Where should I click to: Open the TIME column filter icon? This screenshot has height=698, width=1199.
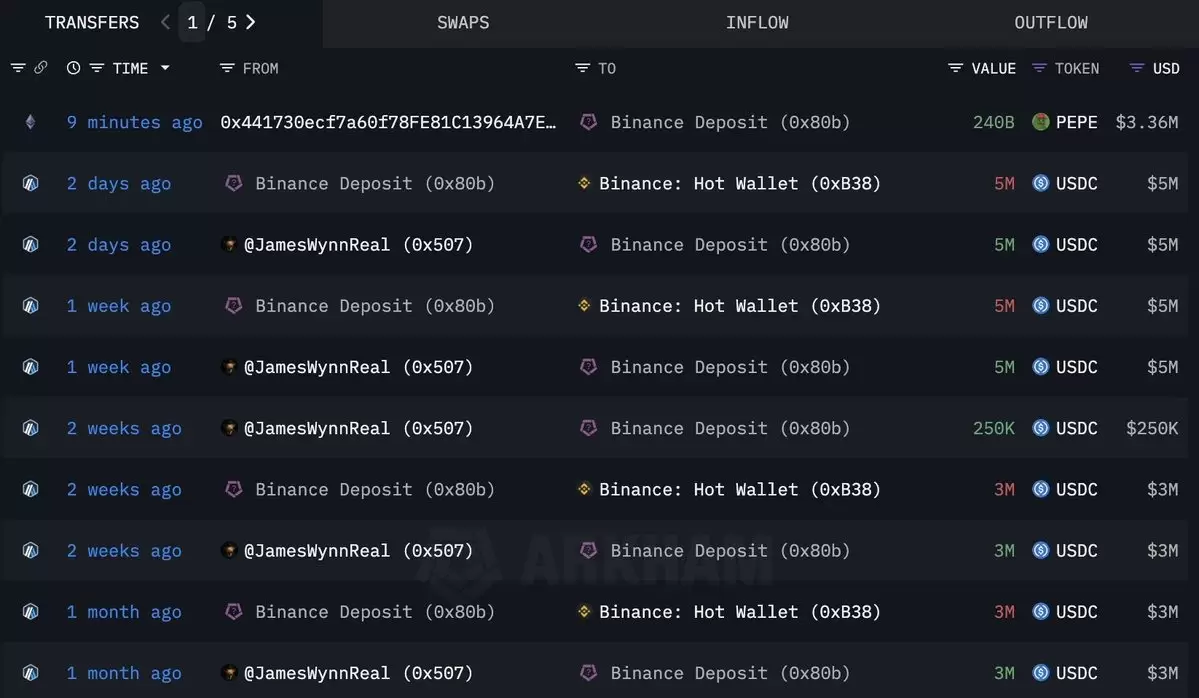(x=96, y=68)
